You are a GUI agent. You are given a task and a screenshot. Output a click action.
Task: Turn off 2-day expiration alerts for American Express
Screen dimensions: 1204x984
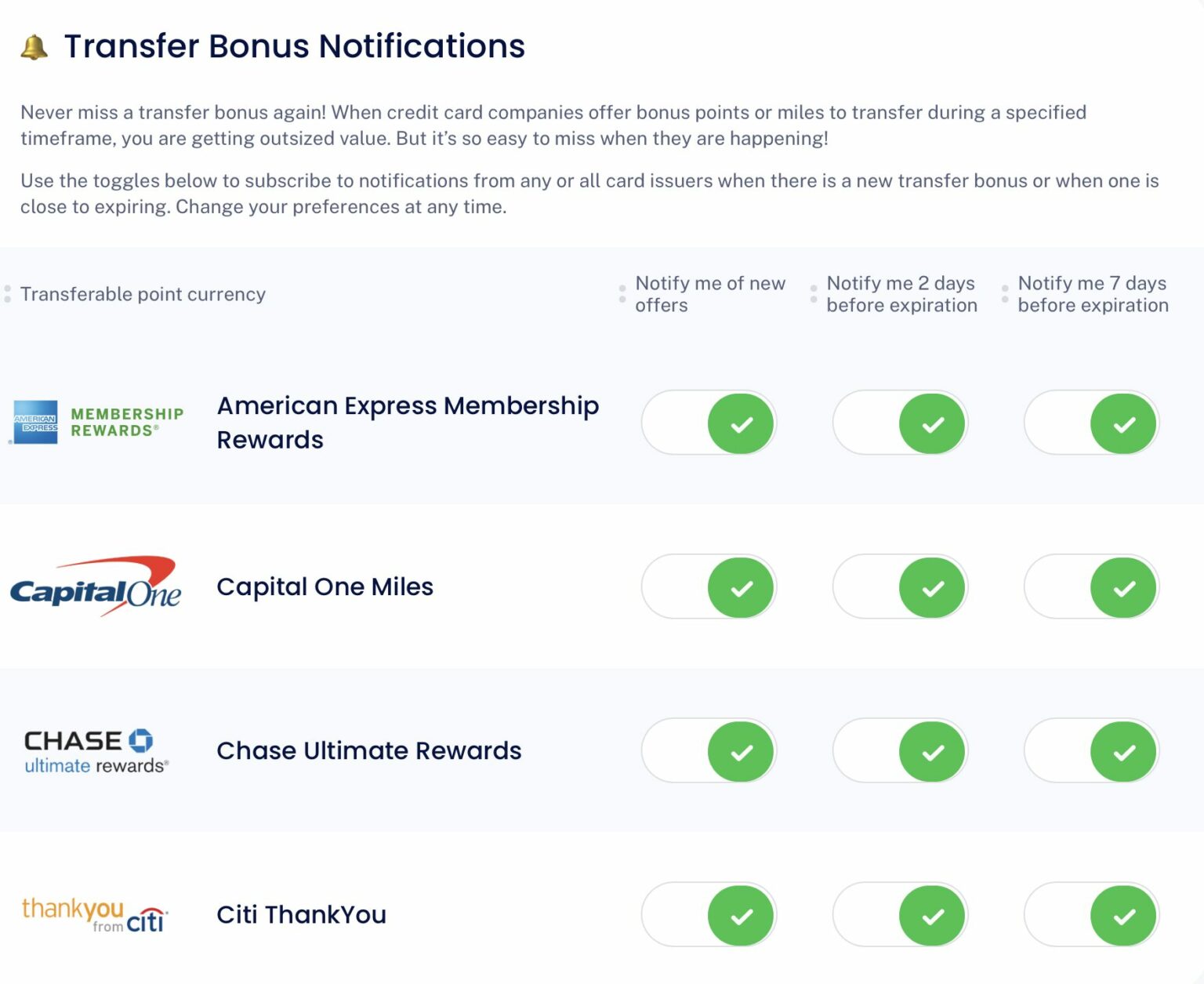[x=900, y=423]
